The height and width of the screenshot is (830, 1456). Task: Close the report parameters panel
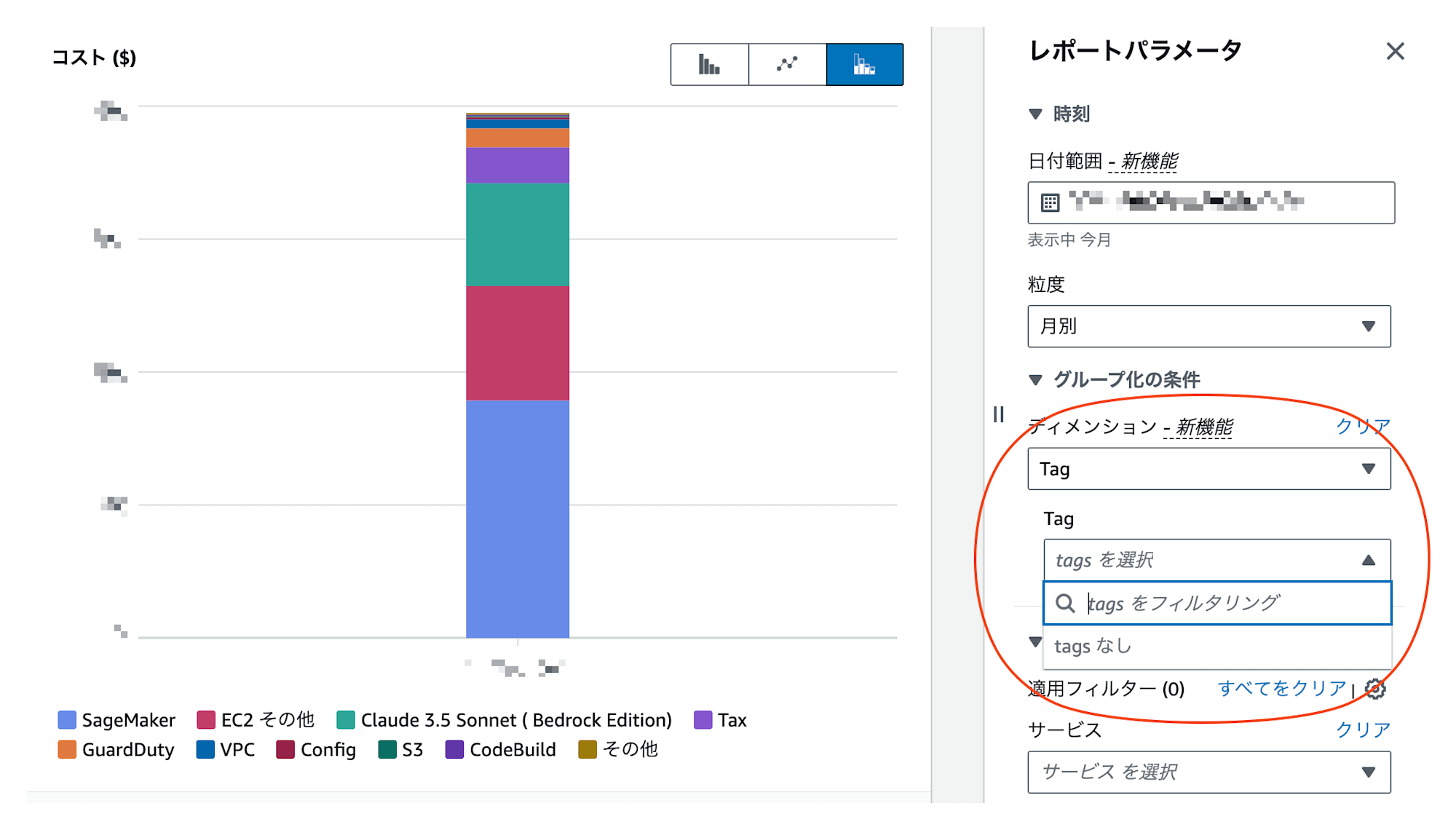pyautogui.click(x=1395, y=51)
